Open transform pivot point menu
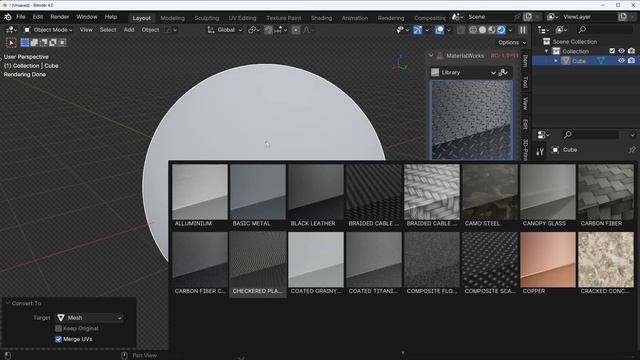This screenshot has width=640, height=360. [x=254, y=30]
